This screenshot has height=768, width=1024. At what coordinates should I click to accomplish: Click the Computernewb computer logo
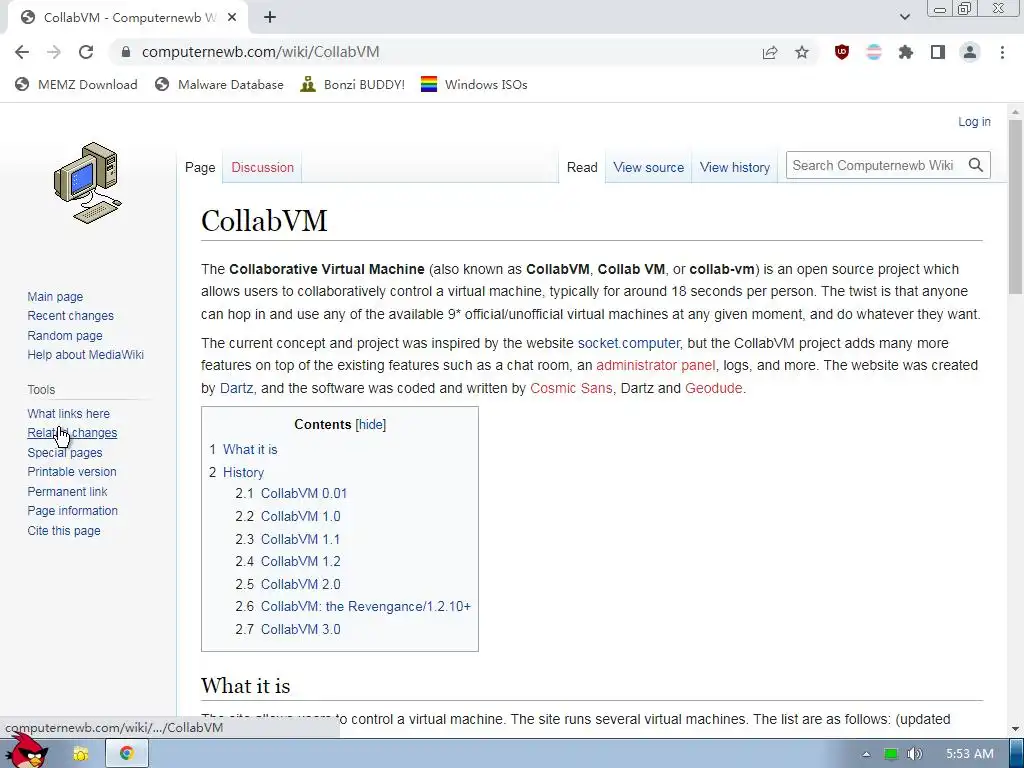tap(88, 183)
